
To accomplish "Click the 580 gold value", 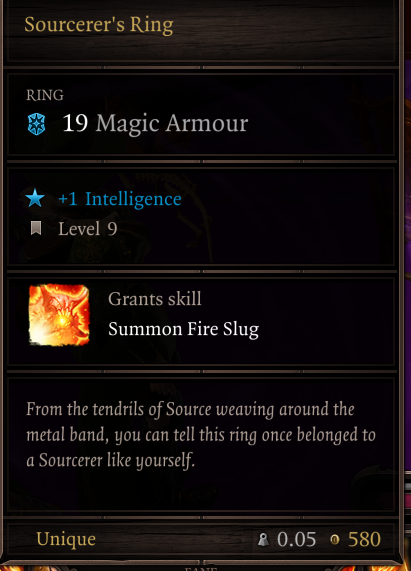I will click(x=364, y=539).
